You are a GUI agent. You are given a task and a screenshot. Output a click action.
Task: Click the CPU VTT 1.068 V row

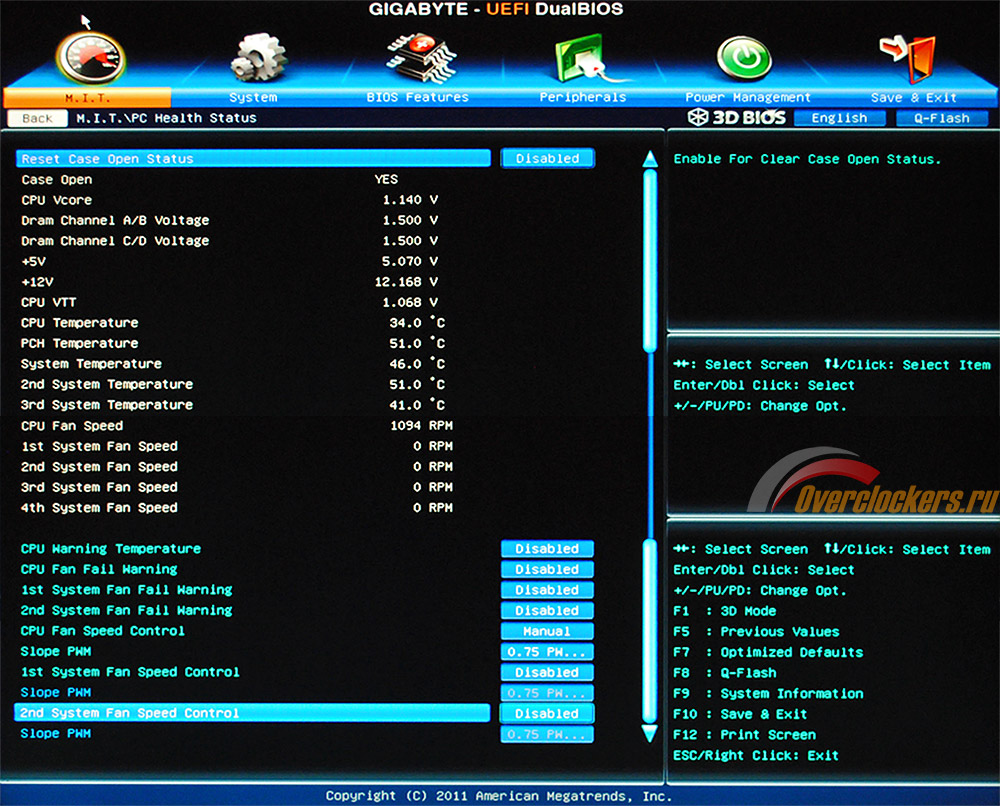230,302
